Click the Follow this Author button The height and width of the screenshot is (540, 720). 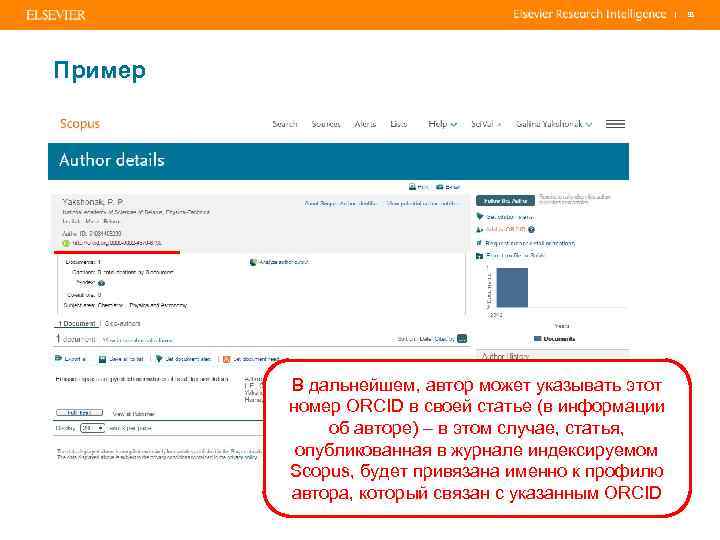[x=505, y=201]
